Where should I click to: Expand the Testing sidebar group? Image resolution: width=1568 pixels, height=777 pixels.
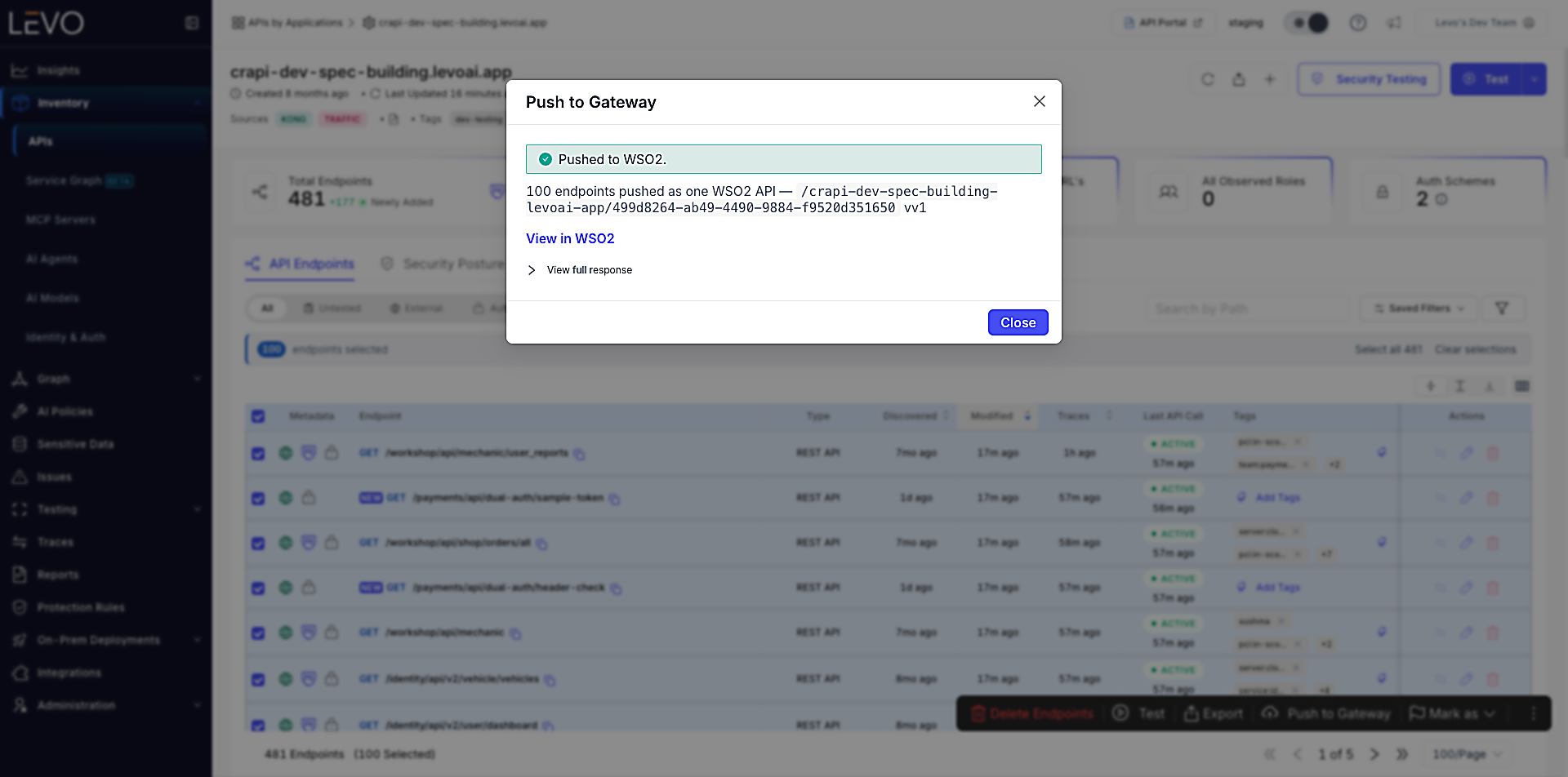pos(197,509)
